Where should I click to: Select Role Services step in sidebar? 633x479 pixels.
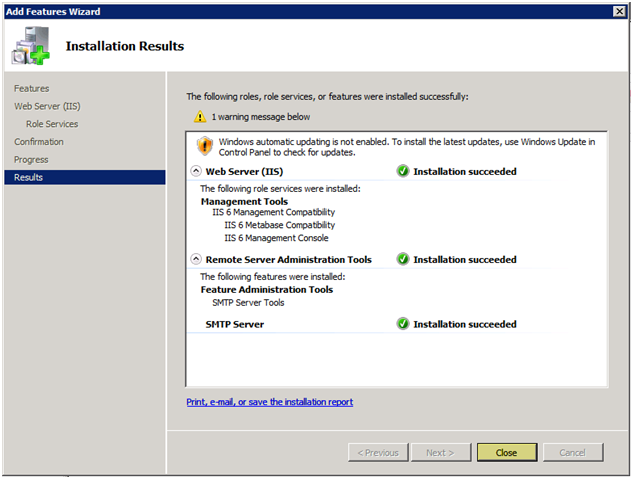coord(52,124)
